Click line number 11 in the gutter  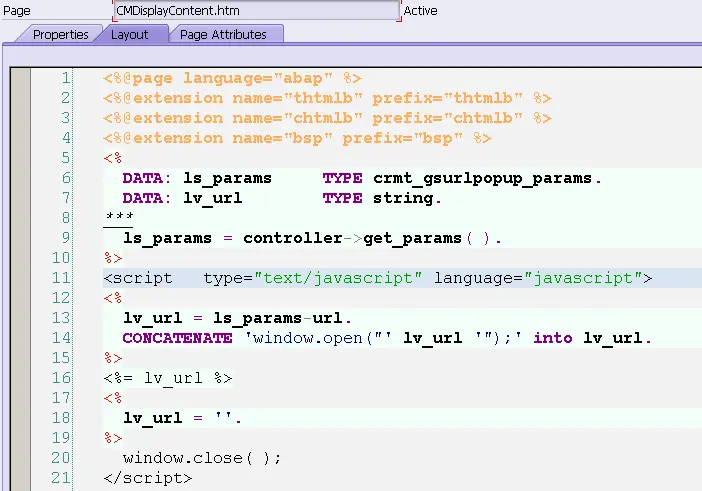(x=61, y=278)
